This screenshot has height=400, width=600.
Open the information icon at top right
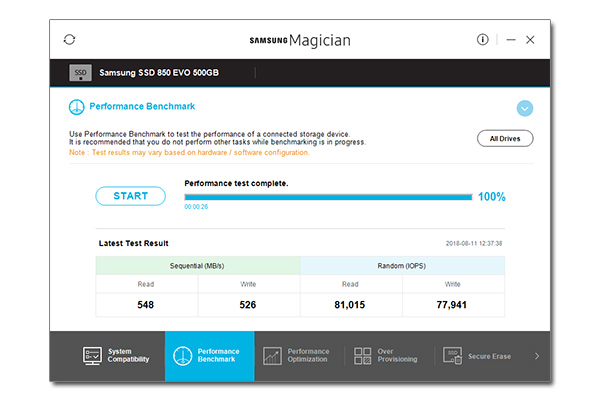click(483, 40)
